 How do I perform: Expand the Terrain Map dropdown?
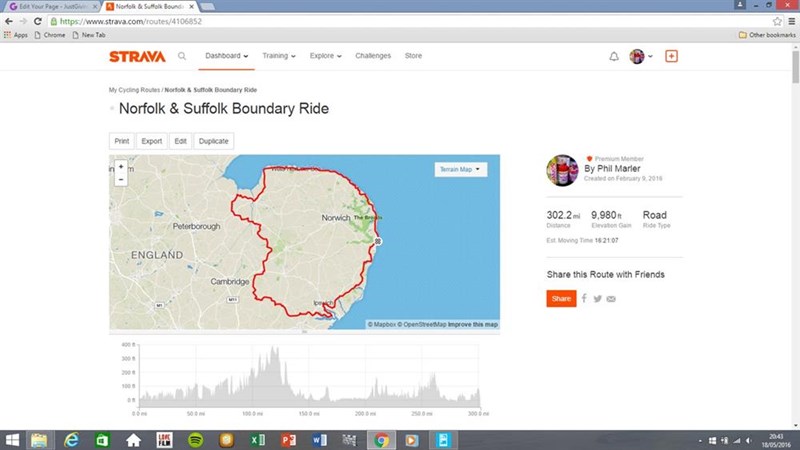(x=461, y=170)
